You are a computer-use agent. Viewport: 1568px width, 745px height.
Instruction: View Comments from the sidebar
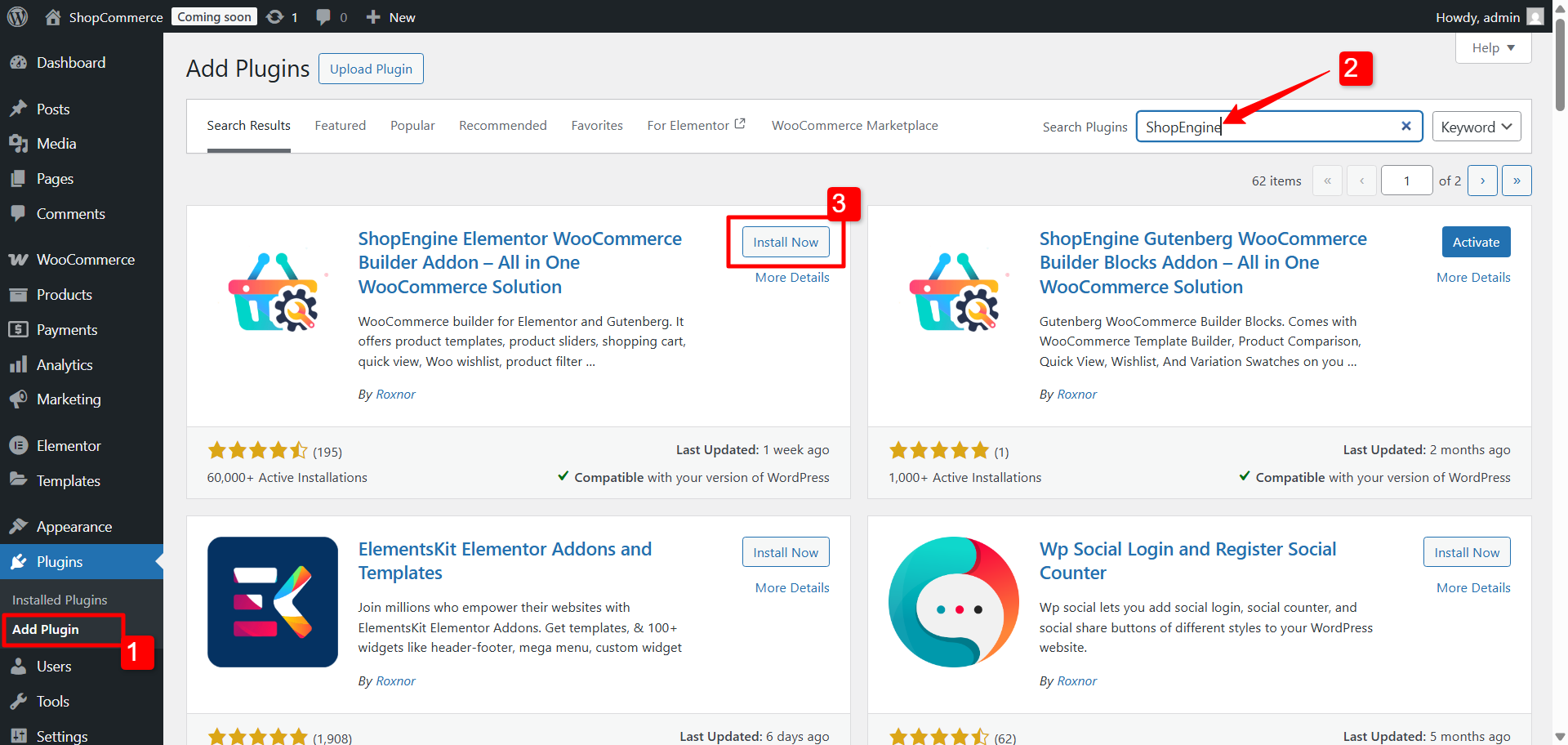[x=71, y=213]
